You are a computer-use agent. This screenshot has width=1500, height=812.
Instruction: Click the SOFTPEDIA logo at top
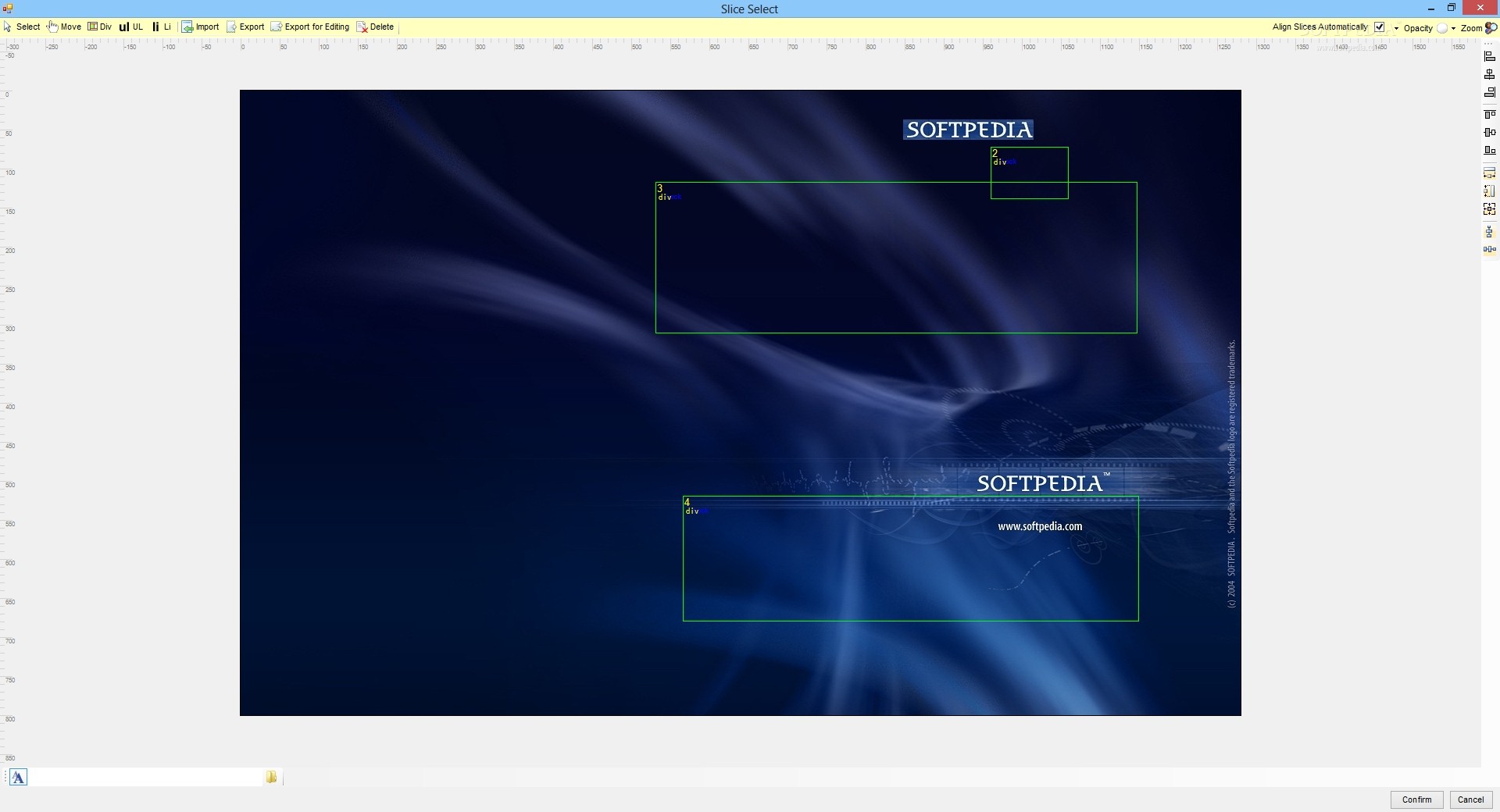click(x=969, y=130)
